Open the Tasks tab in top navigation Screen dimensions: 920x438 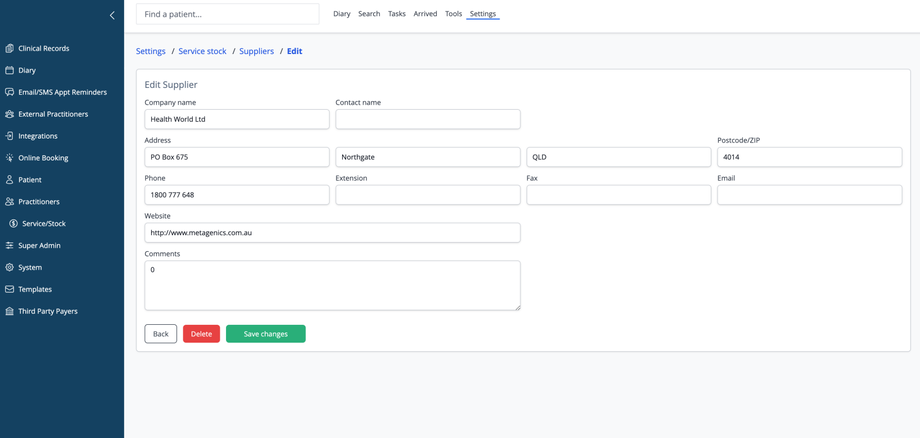(x=397, y=14)
